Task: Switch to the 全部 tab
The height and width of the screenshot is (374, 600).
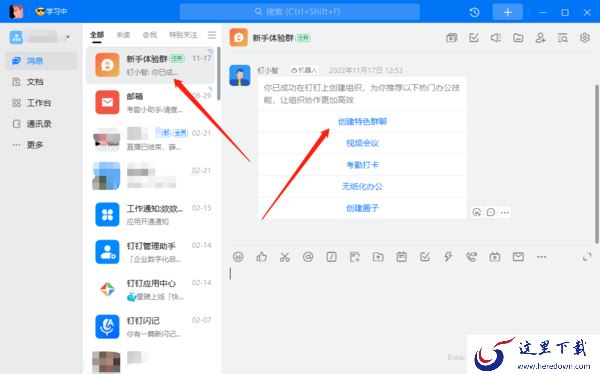Action: 97,35
